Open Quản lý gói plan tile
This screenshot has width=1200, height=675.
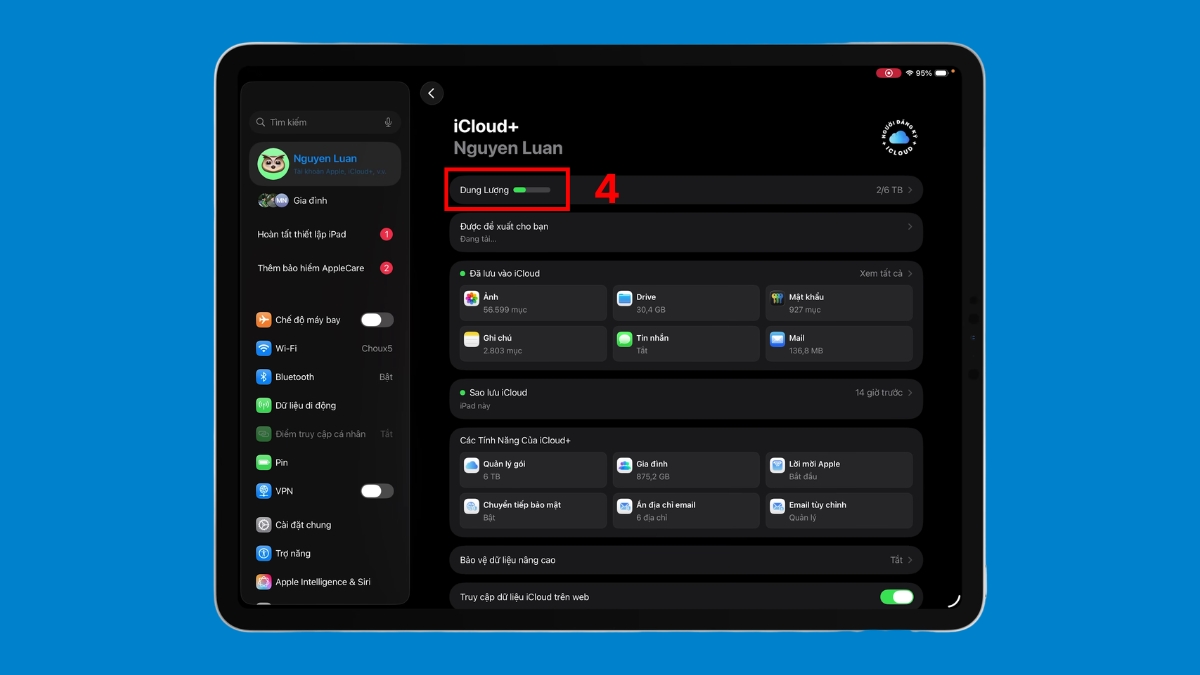click(x=534, y=470)
